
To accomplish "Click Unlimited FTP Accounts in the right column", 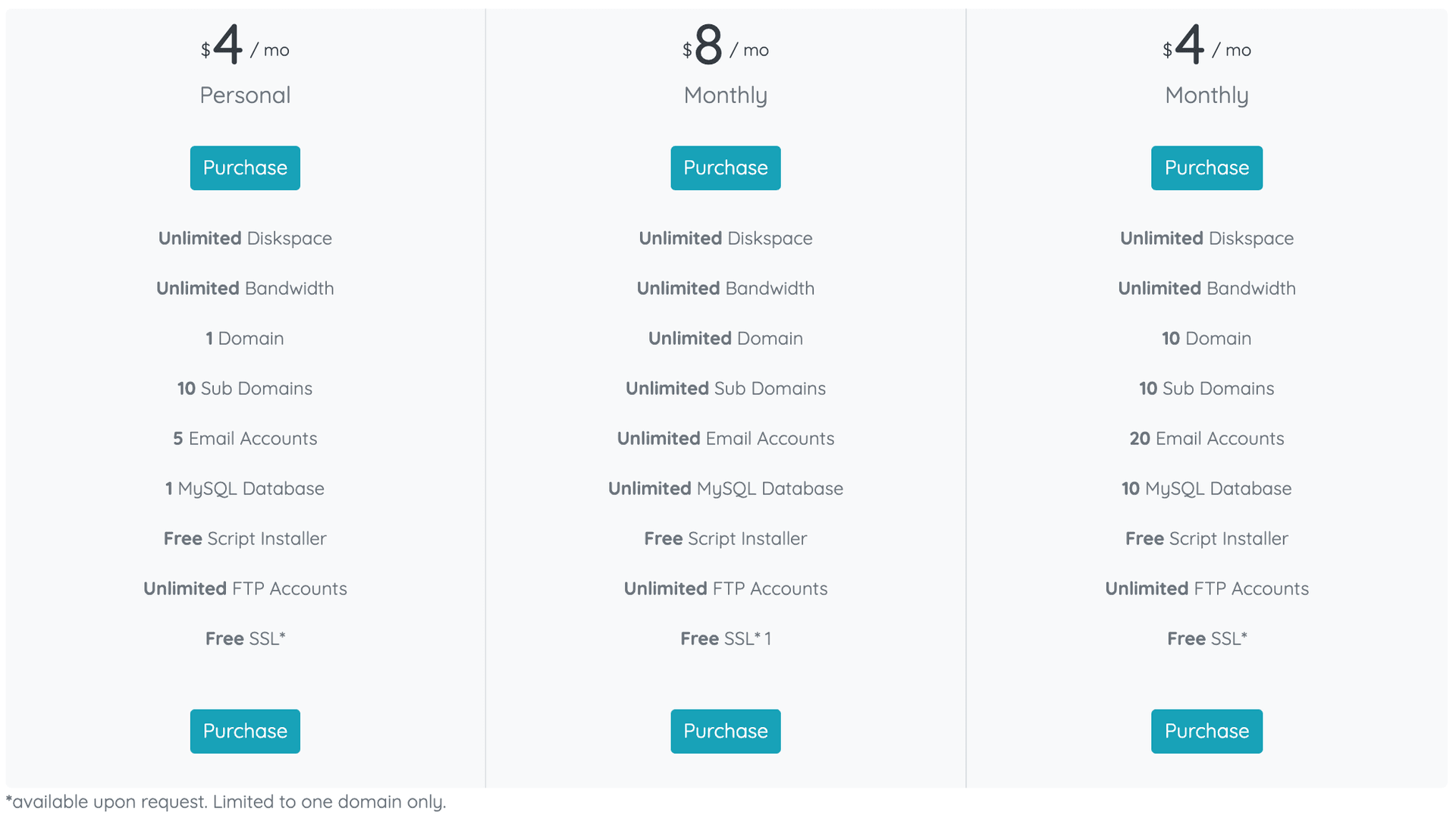I will 1206,588.
